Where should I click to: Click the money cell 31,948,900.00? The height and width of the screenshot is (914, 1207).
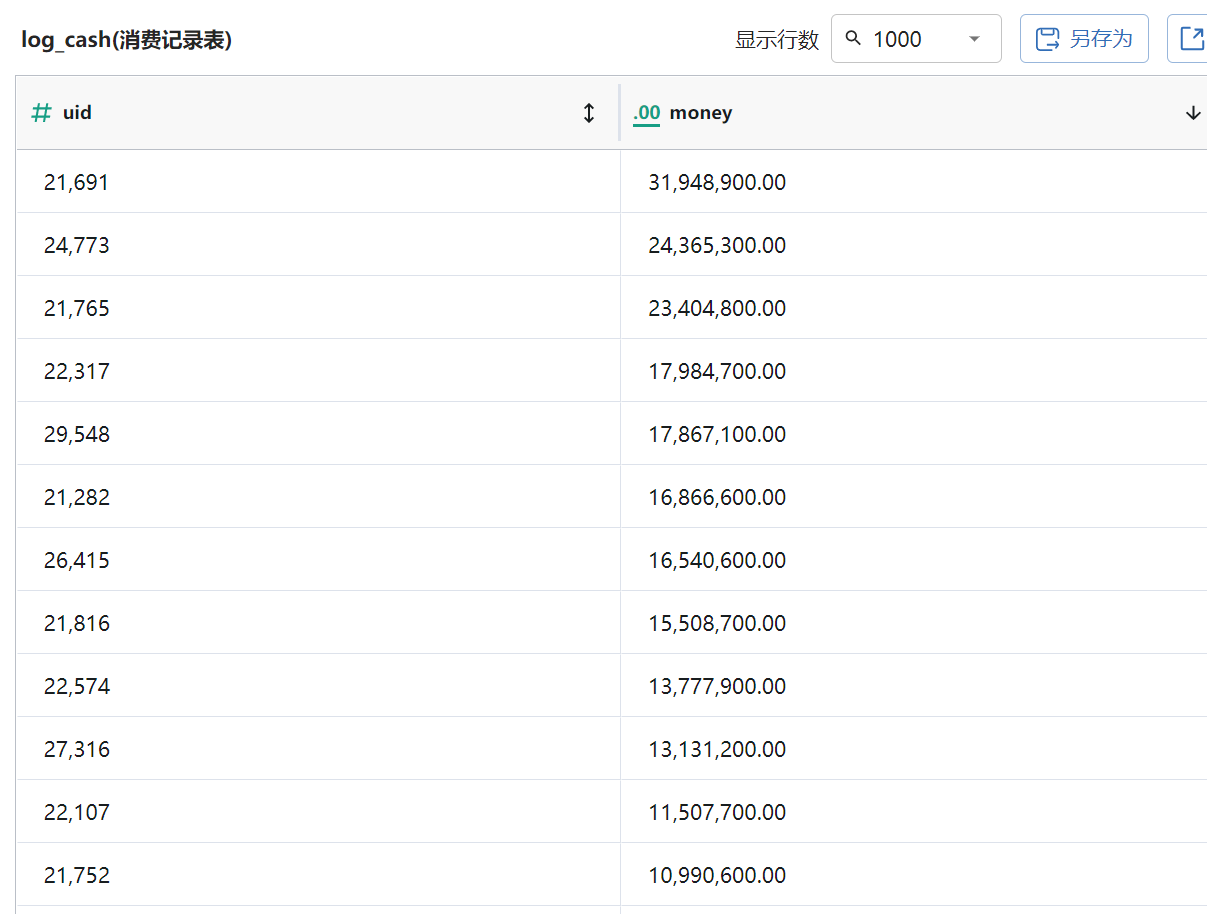(x=913, y=182)
